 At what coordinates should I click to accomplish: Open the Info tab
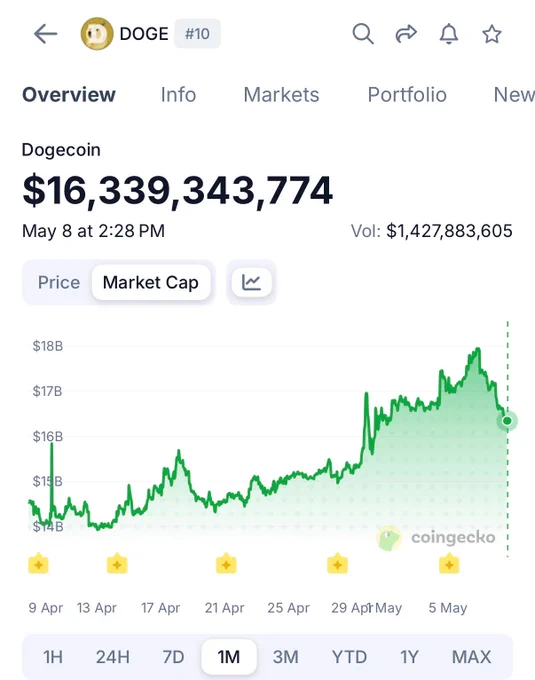178,95
